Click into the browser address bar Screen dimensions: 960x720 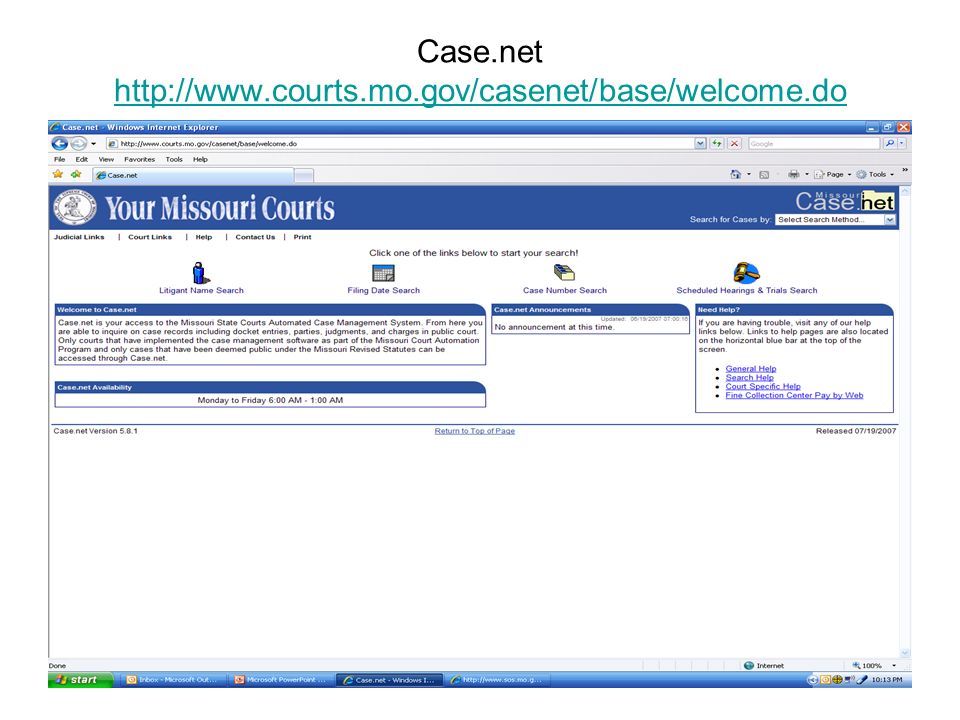[400, 143]
